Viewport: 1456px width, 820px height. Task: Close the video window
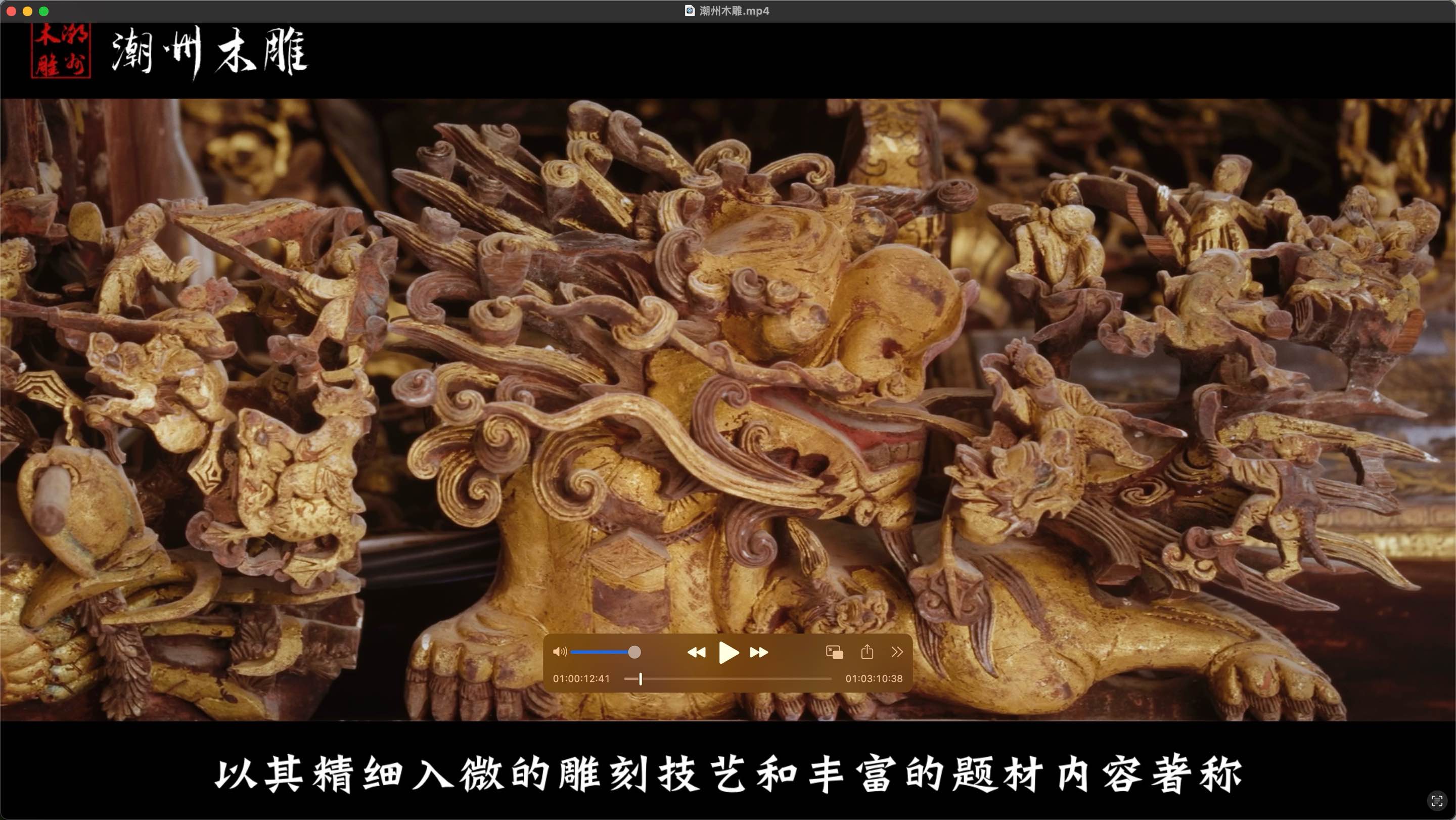11,11
